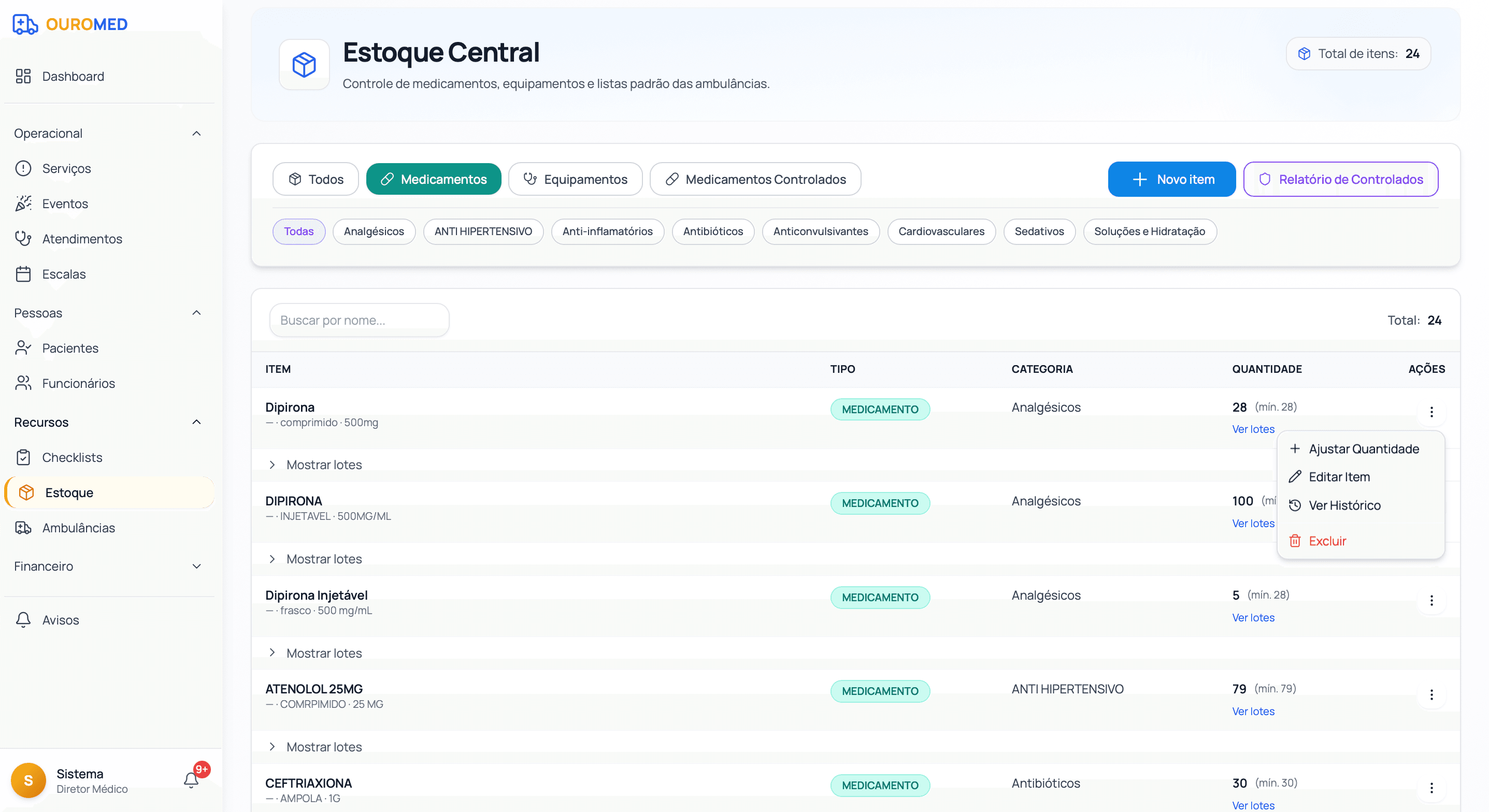Filter by Anti-inflamatórios category

608,231
